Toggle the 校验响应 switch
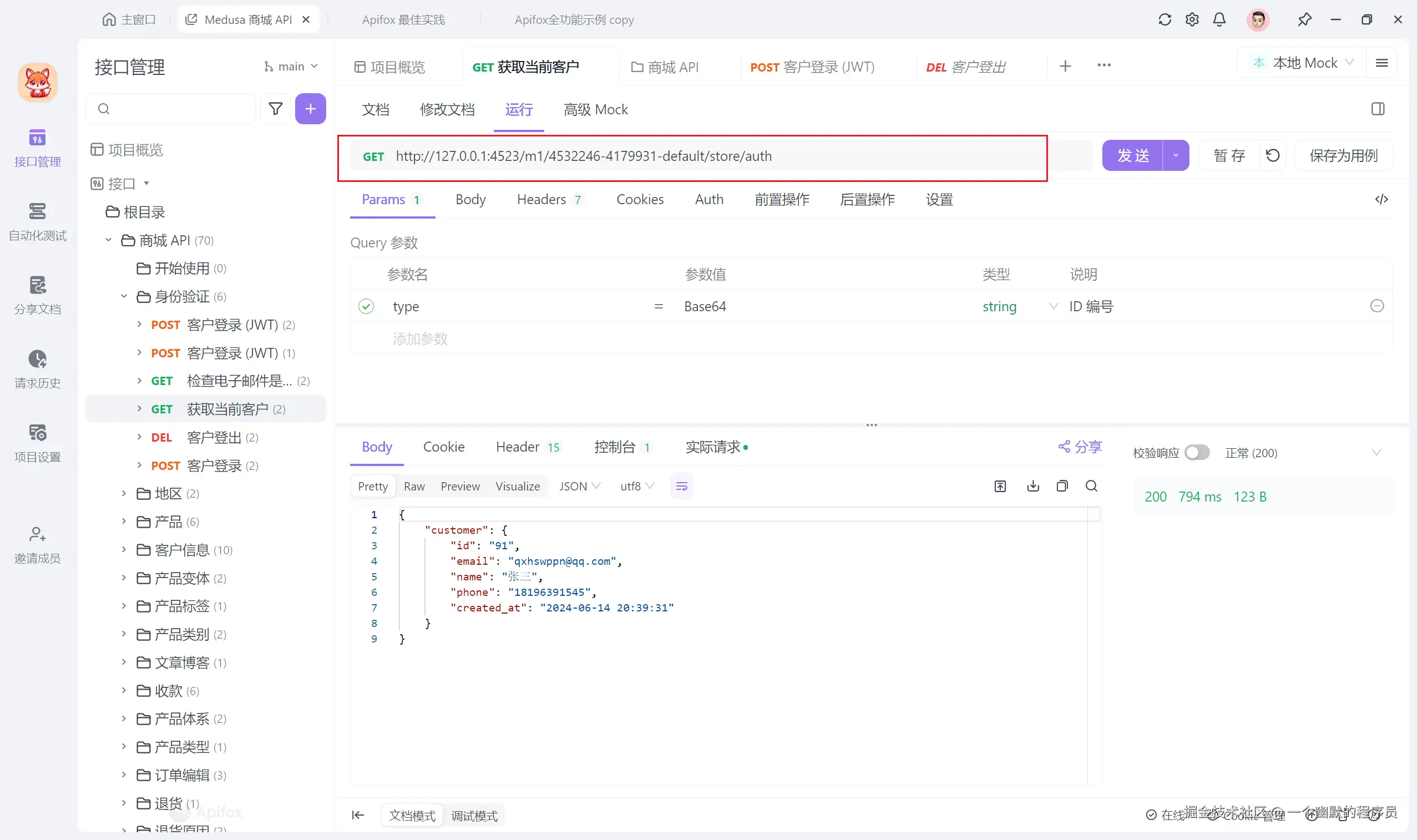The height and width of the screenshot is (840, 1418). click(1197, 452)
